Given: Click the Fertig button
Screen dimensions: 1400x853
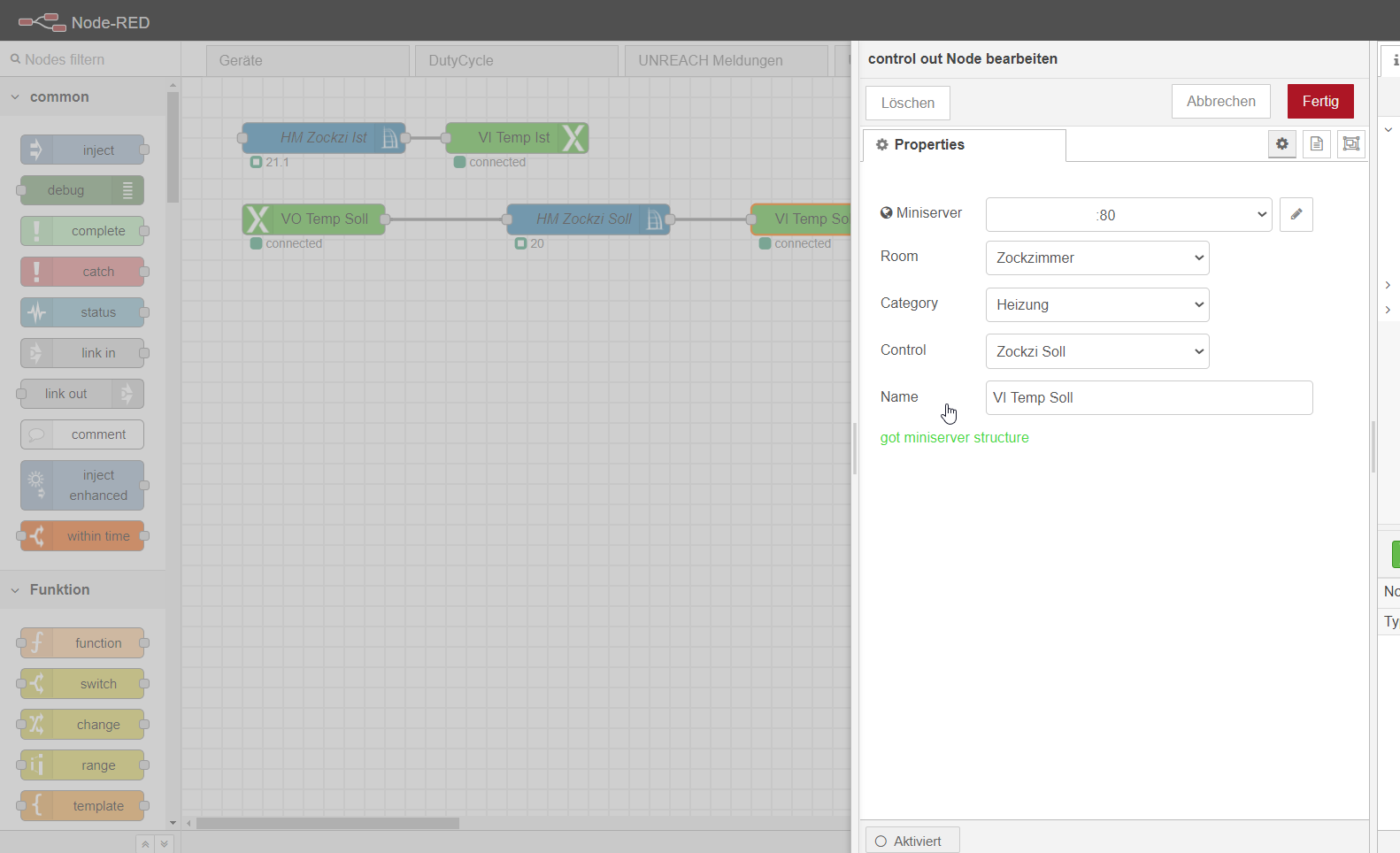Looking at the screenshot, I should pos(1319,102).
